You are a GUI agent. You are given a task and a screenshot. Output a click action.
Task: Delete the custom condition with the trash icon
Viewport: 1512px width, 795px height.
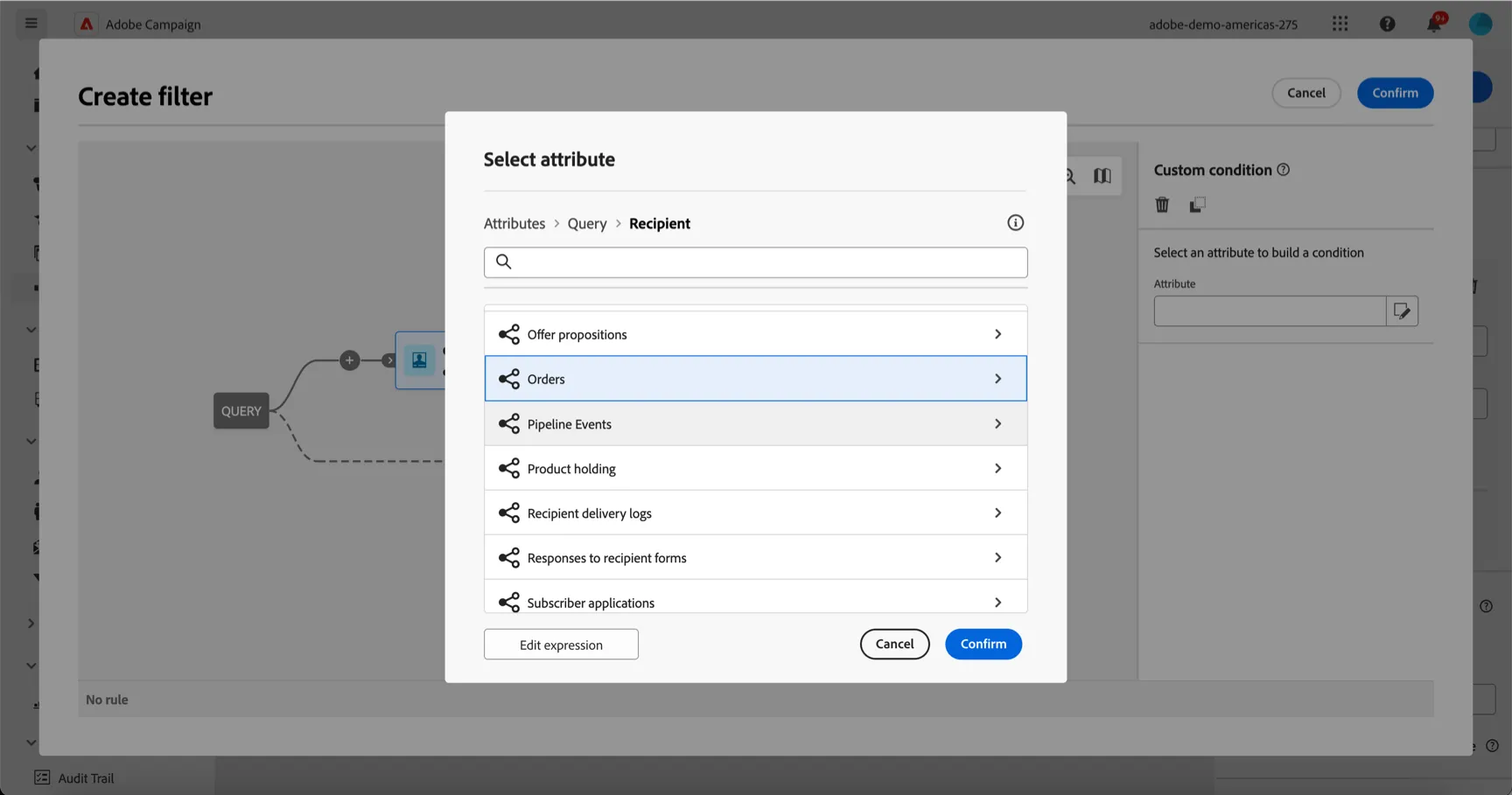tap(1162, 205)
